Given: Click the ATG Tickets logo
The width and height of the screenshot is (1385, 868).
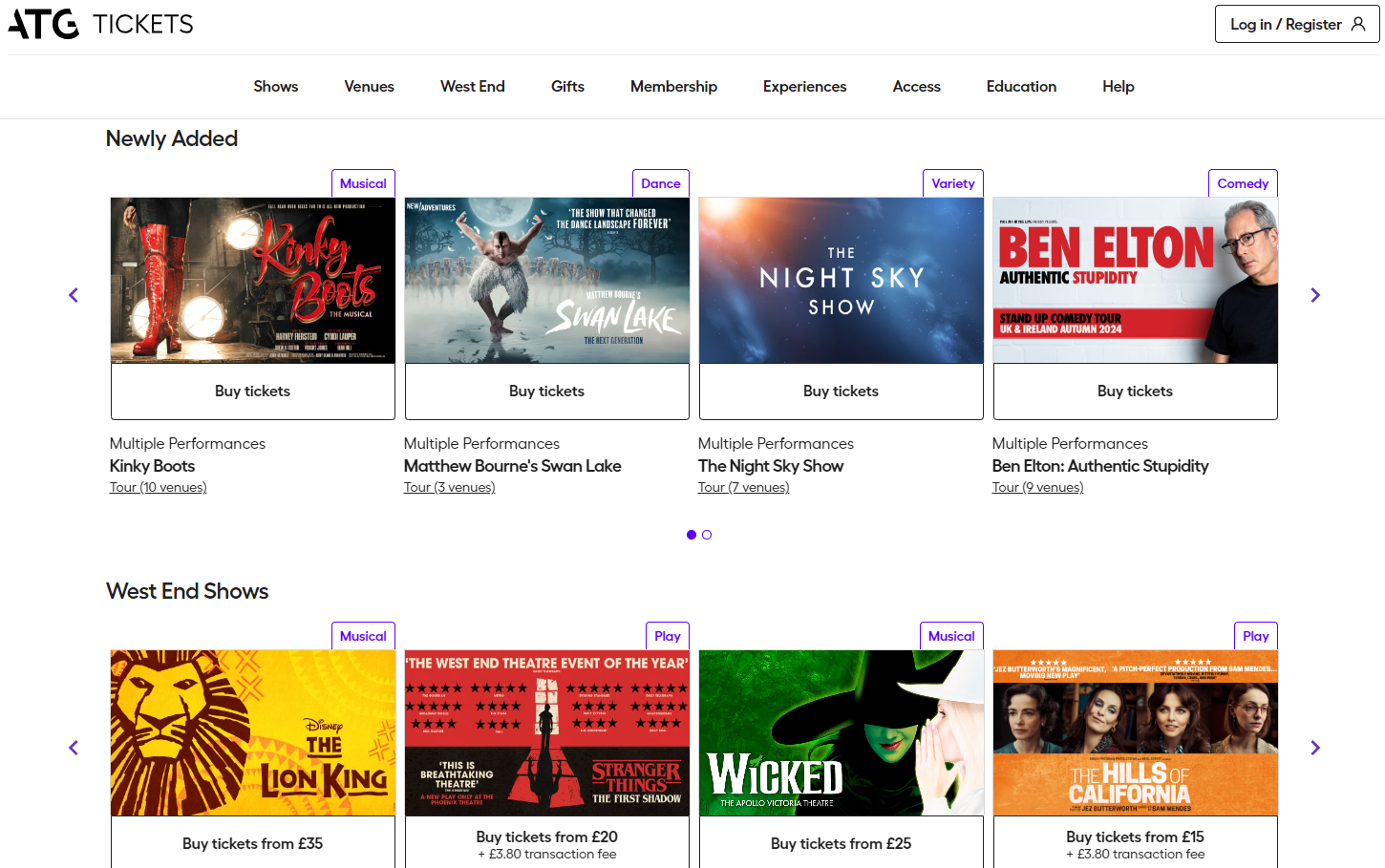Looking at the screenshot, I should click(100, 24).
